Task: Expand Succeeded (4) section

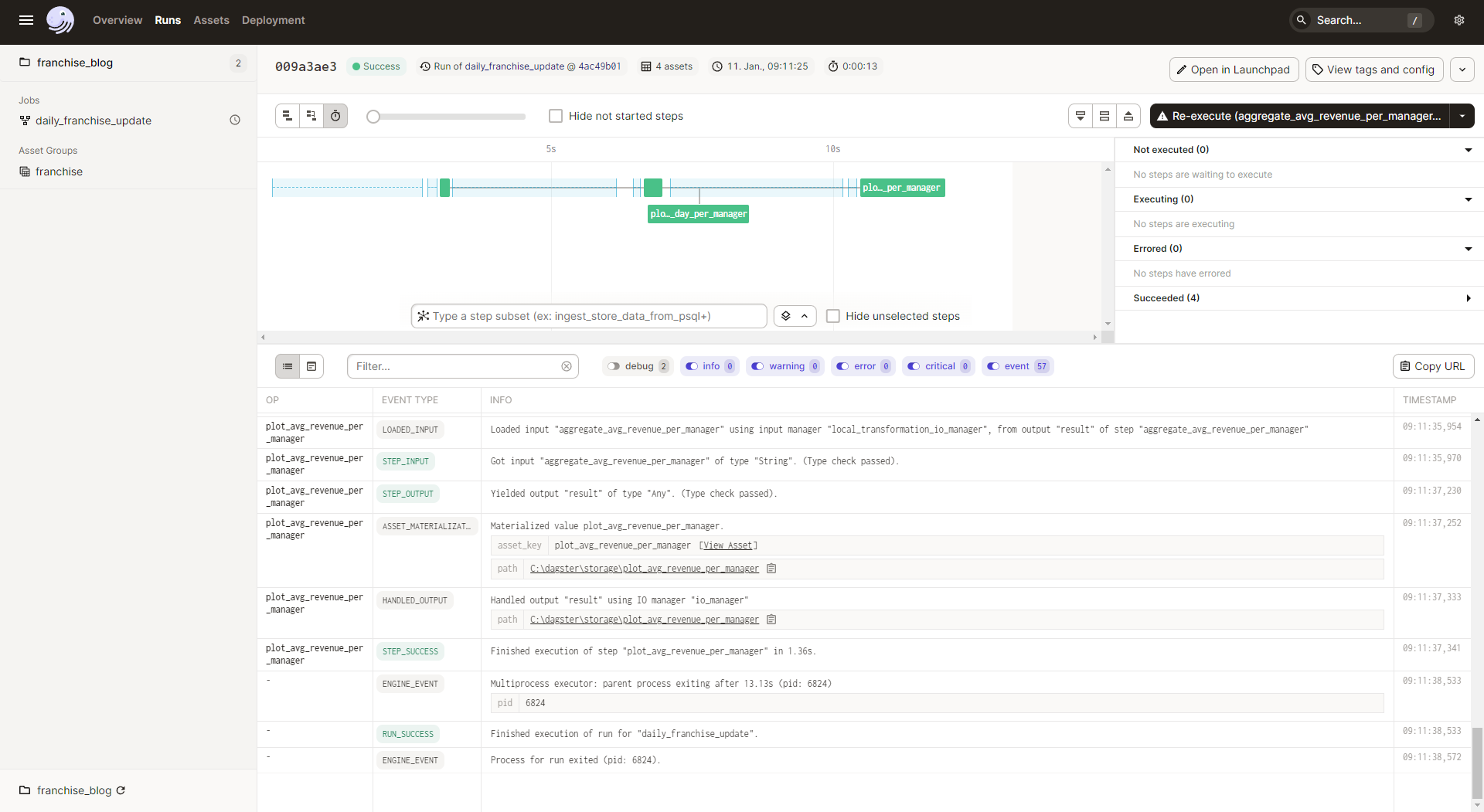Action: coord(1469,298)
